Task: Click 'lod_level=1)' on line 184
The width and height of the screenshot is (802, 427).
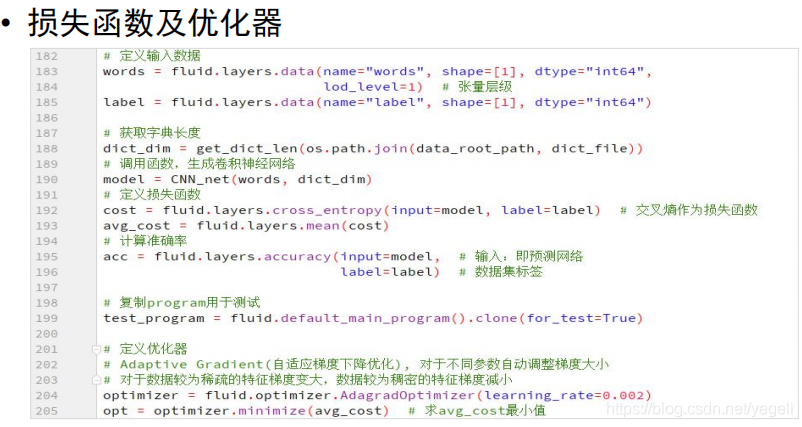Action: 373,87
